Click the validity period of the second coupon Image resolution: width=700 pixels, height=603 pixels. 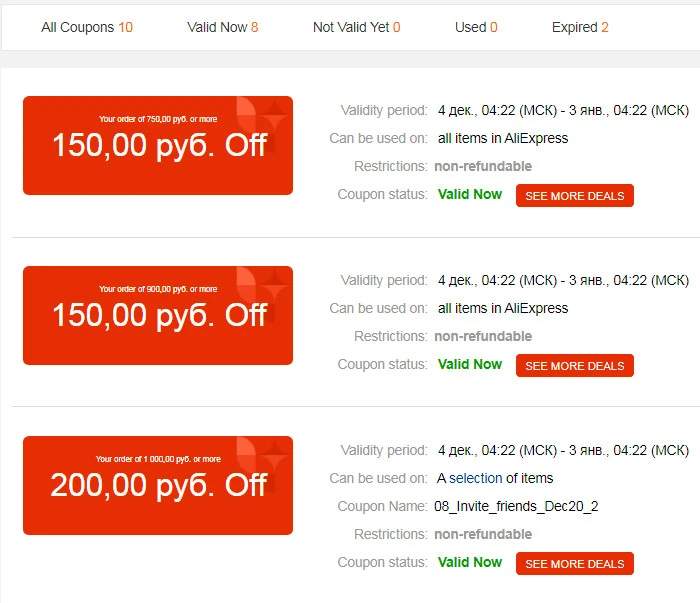pyautogui.click(x=563, y=280)
